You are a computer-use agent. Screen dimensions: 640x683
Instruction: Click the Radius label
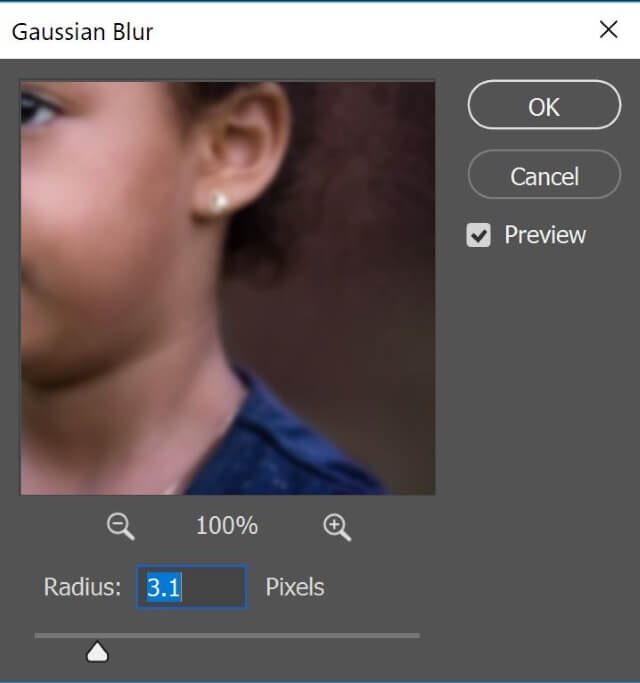82,587
